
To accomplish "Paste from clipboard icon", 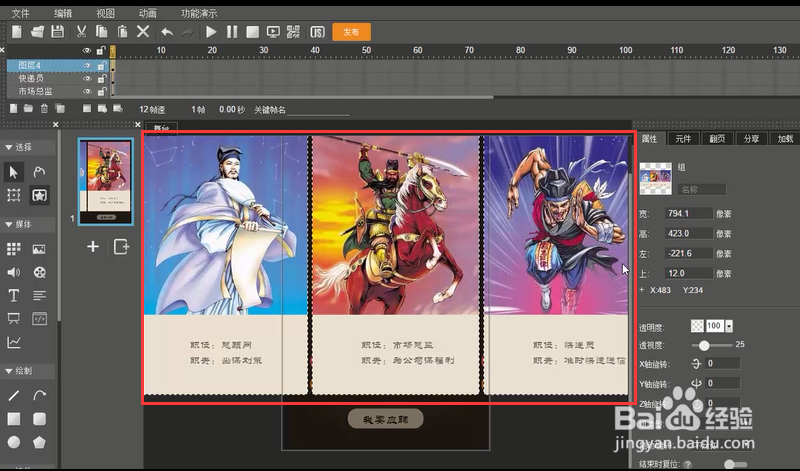I will [x=122, y=32].
